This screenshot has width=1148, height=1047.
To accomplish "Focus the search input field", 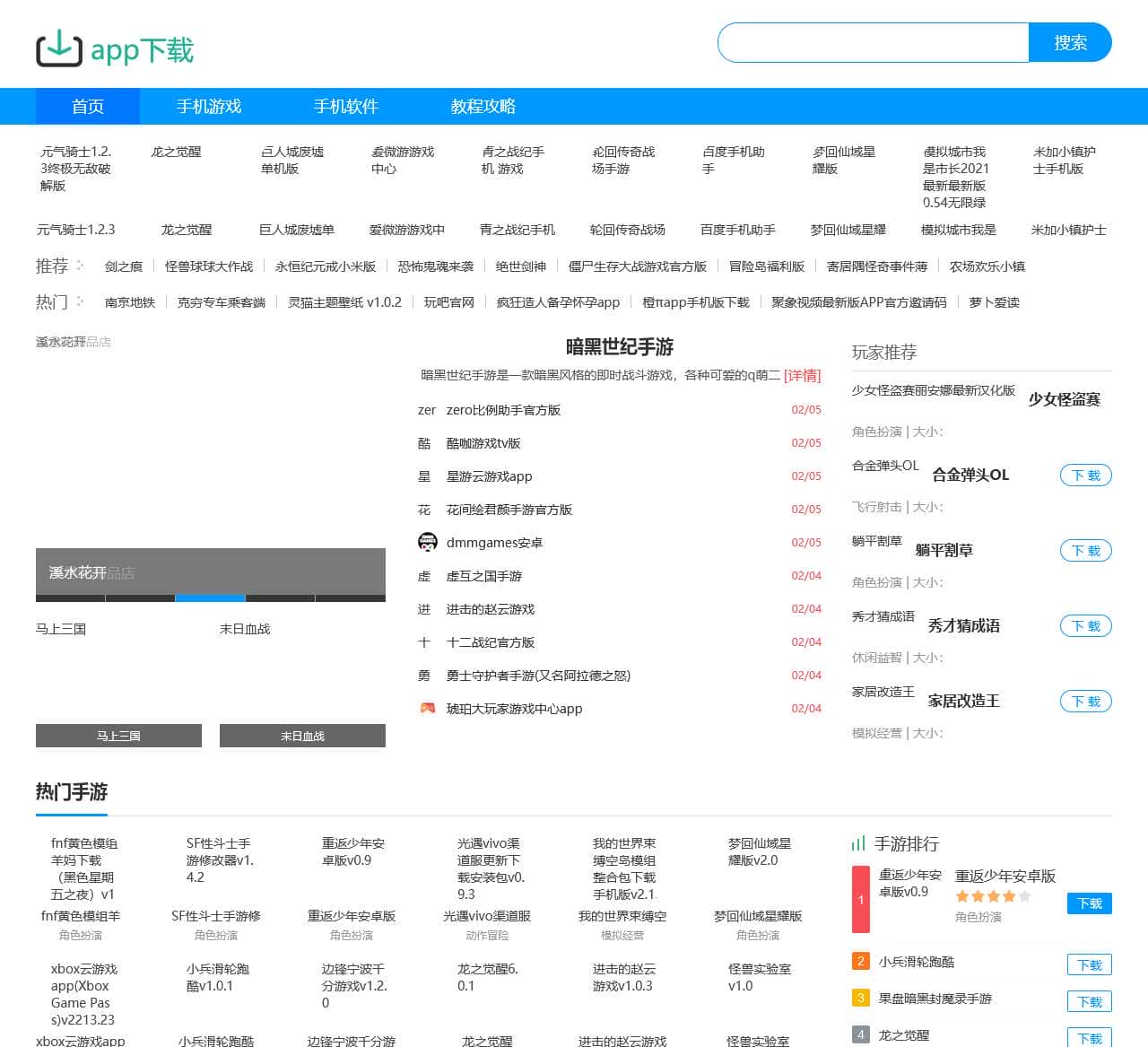I will [873, 43].
